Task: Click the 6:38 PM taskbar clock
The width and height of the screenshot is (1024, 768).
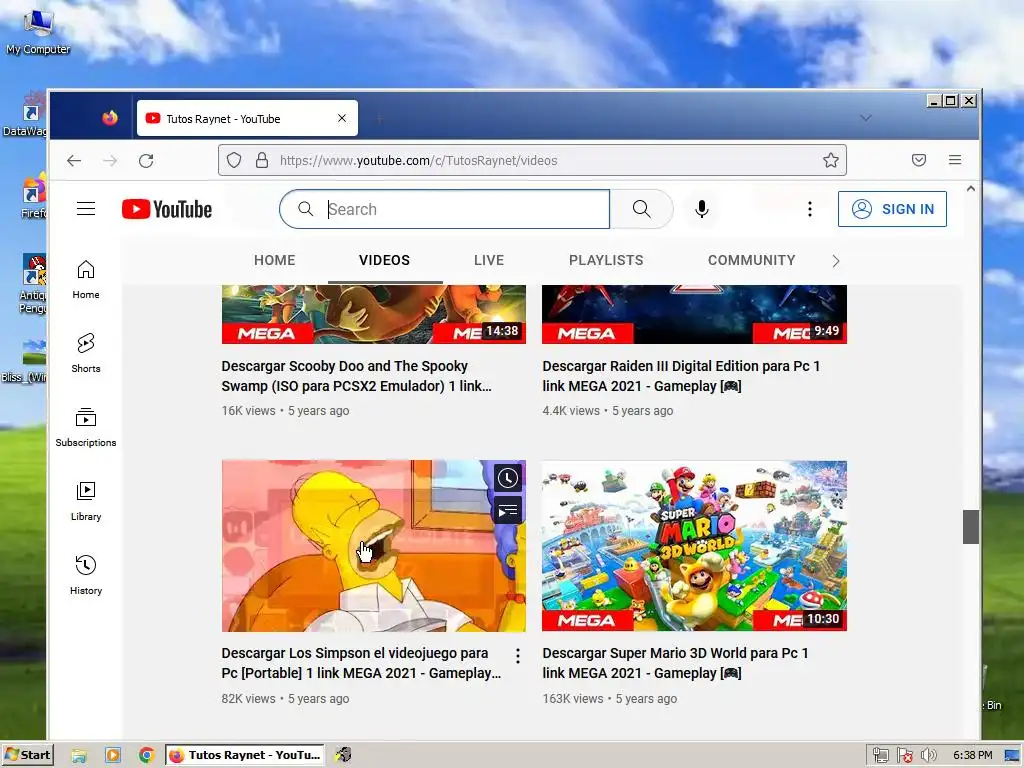Action: (x=972, y=756)
